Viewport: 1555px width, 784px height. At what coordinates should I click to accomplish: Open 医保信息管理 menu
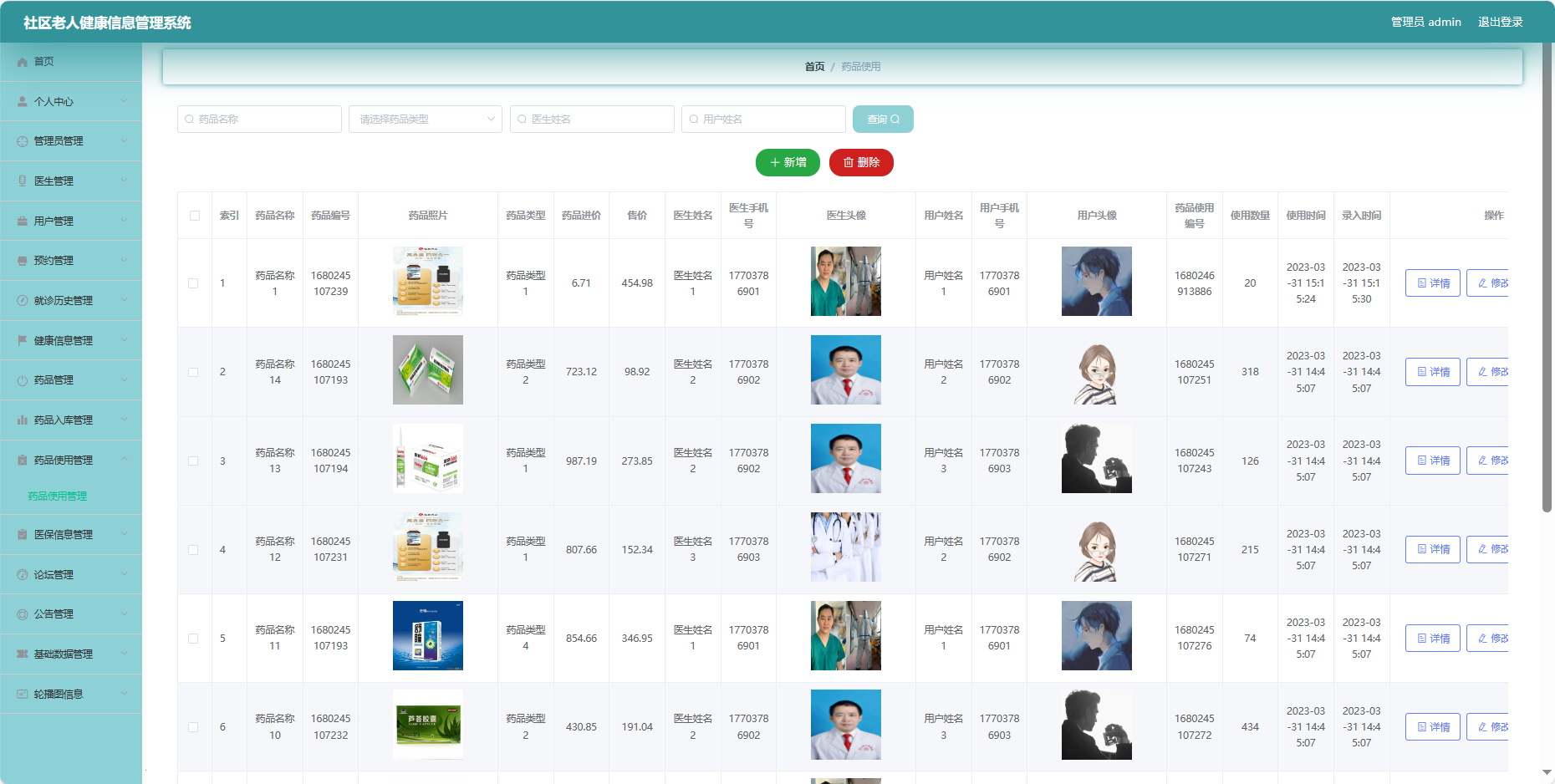71,535
